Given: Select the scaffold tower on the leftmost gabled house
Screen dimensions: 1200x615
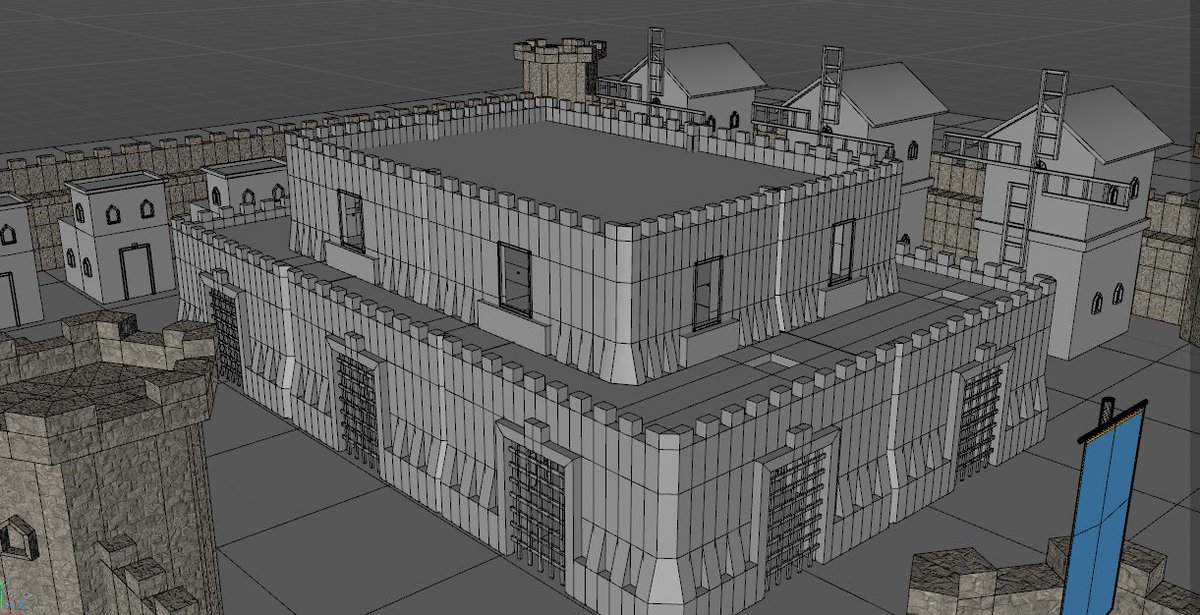Looking at the screenshot, I should 656,62.
